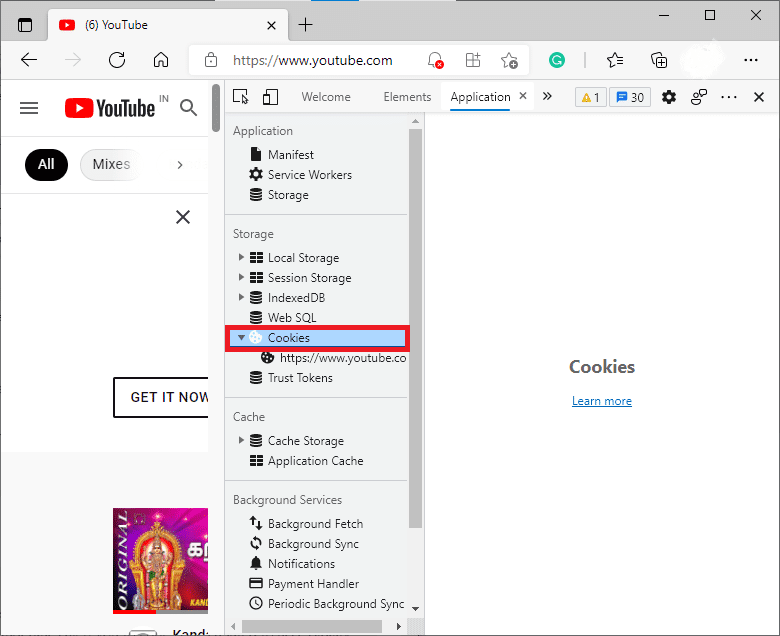Open the Manifest section

click(291, 155)
